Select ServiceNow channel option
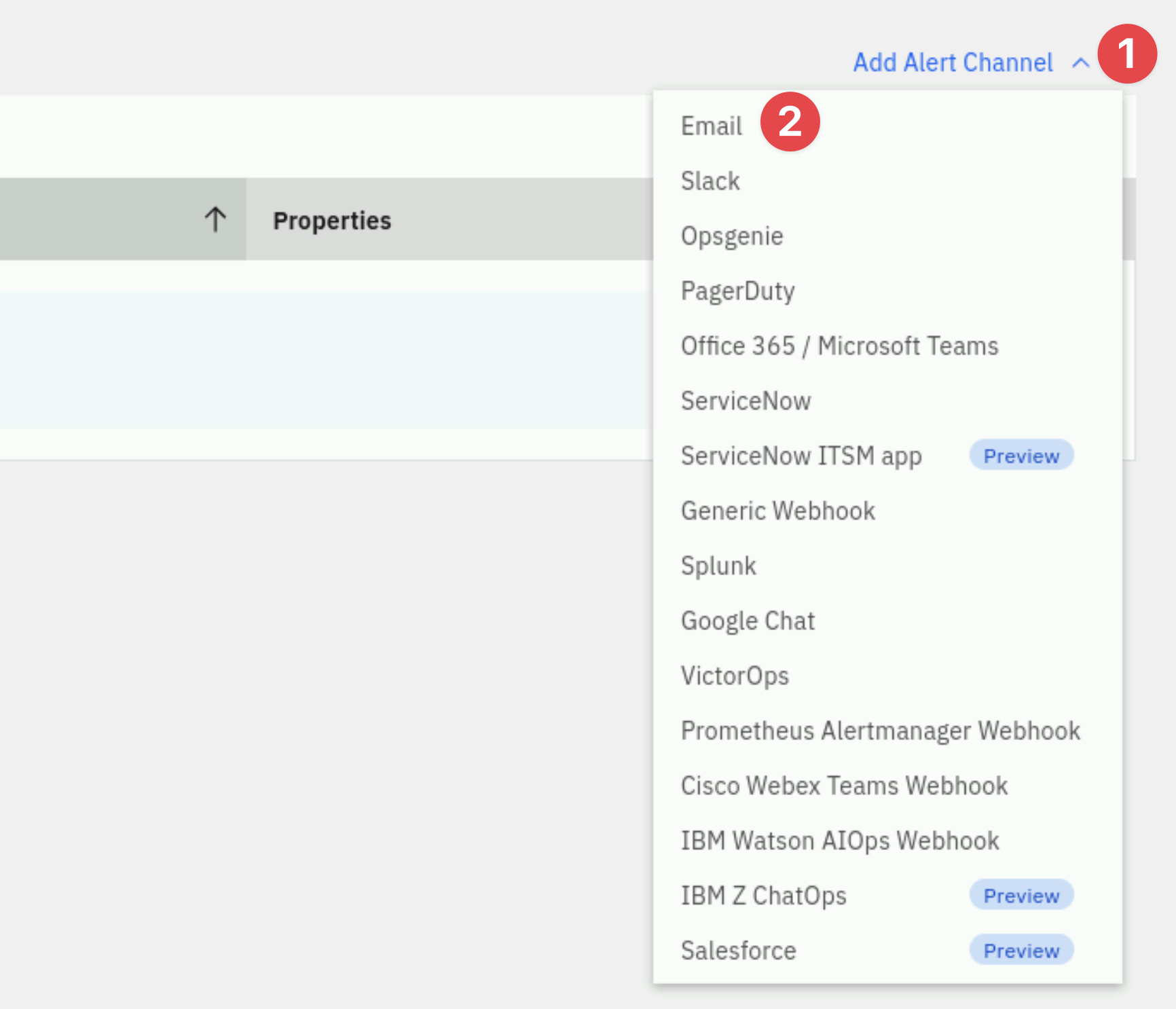Viewport: 1176px width, 1009px height. pyautogui.click(x=887, y=401)
